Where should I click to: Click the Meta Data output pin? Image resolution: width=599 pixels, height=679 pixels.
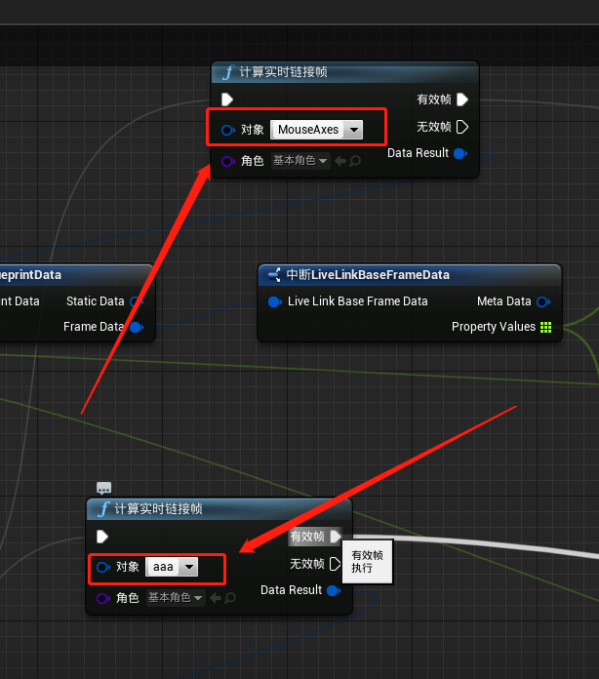tap(543, 301)
